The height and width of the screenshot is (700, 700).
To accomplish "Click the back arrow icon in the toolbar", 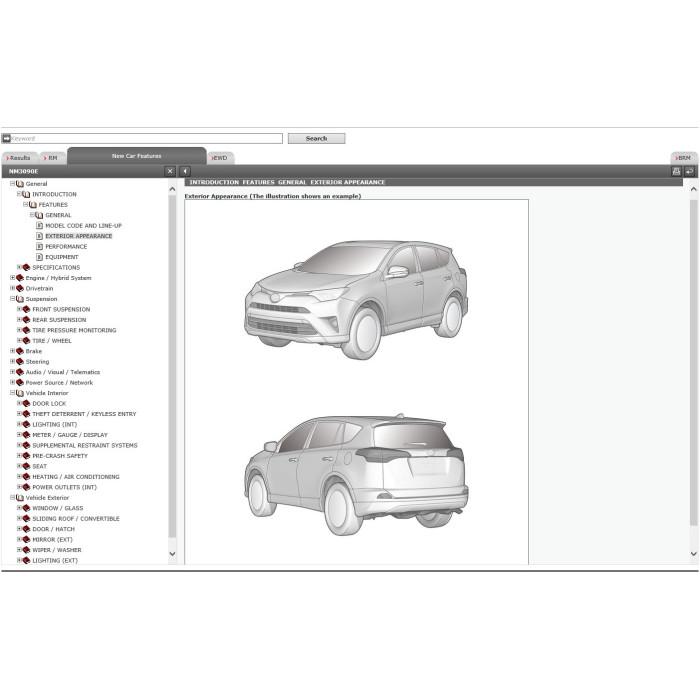I will (185, 171).
